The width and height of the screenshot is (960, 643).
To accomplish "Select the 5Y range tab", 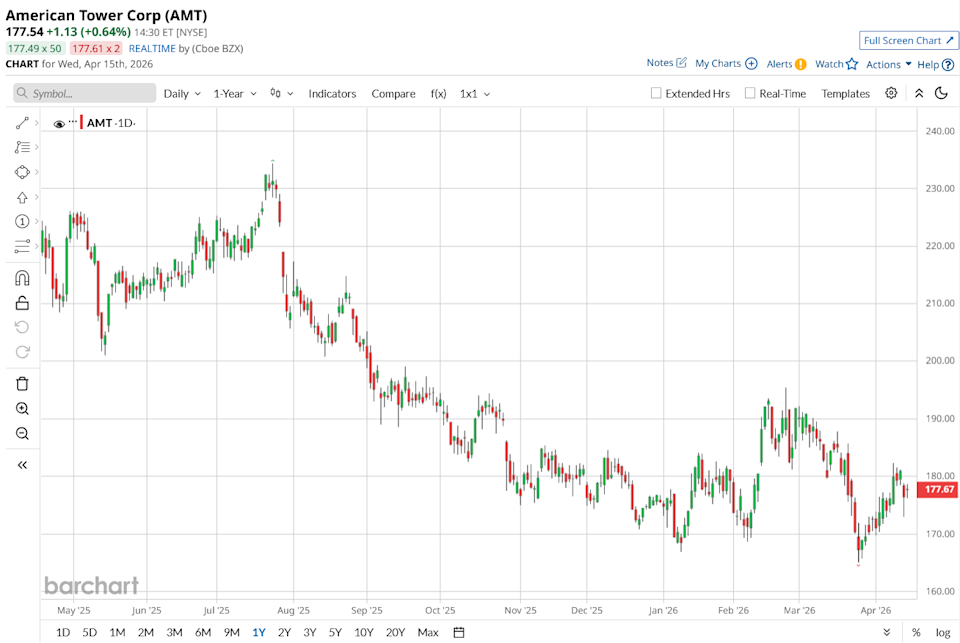I will point(335,632).
